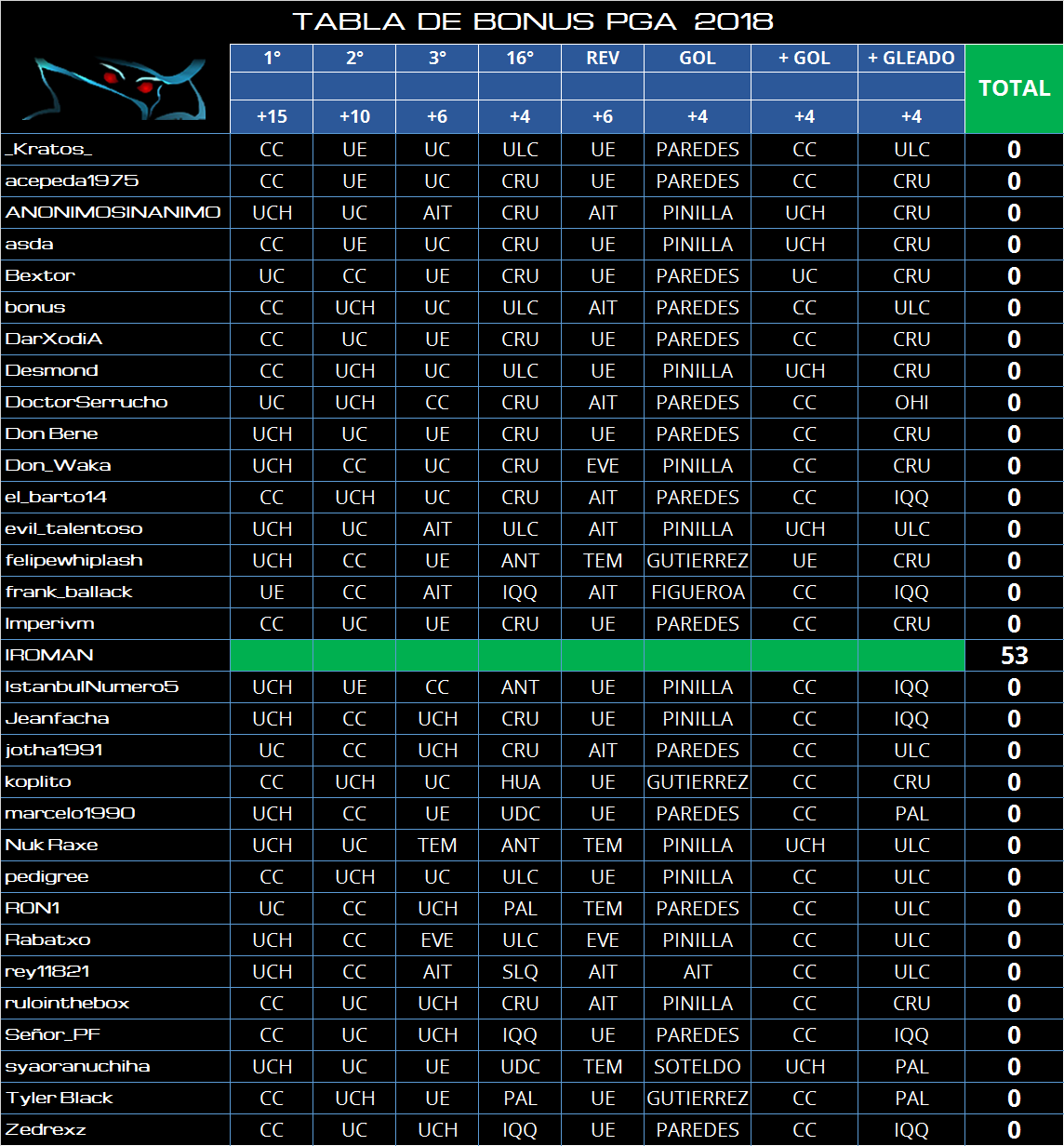Click GUTIERREZ in koplito's row
Image resolution: width=1064 pixels, height=1146 pixels.
click(x=698, y=782)
